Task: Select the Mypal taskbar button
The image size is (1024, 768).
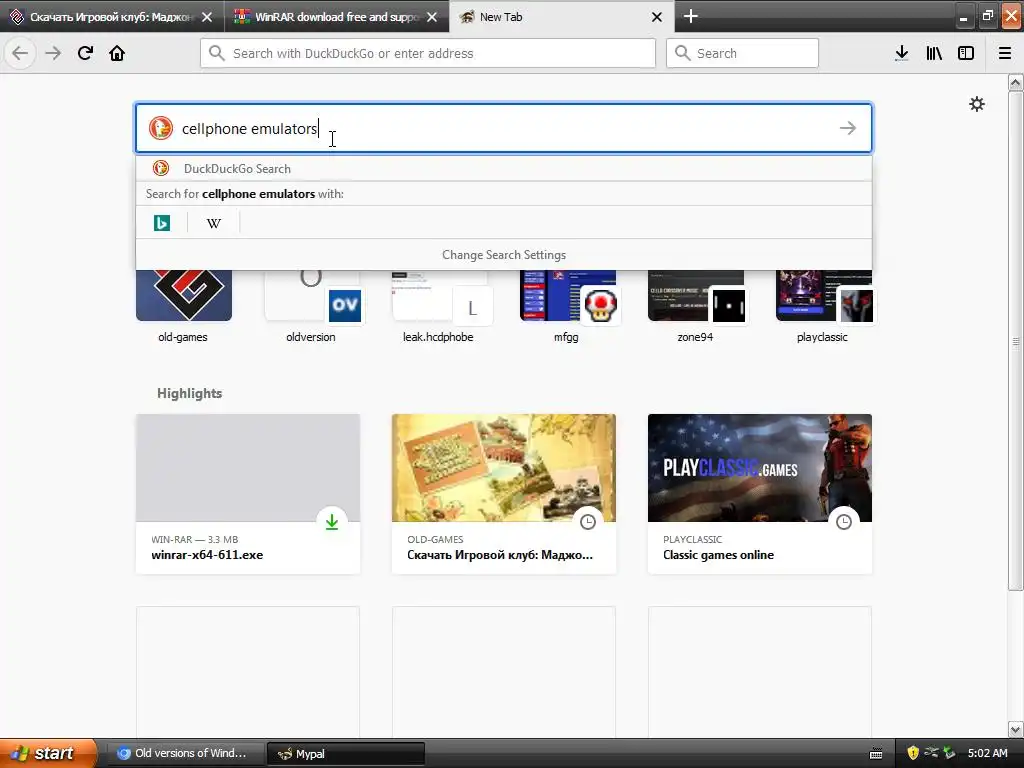Action: (346, 754)
